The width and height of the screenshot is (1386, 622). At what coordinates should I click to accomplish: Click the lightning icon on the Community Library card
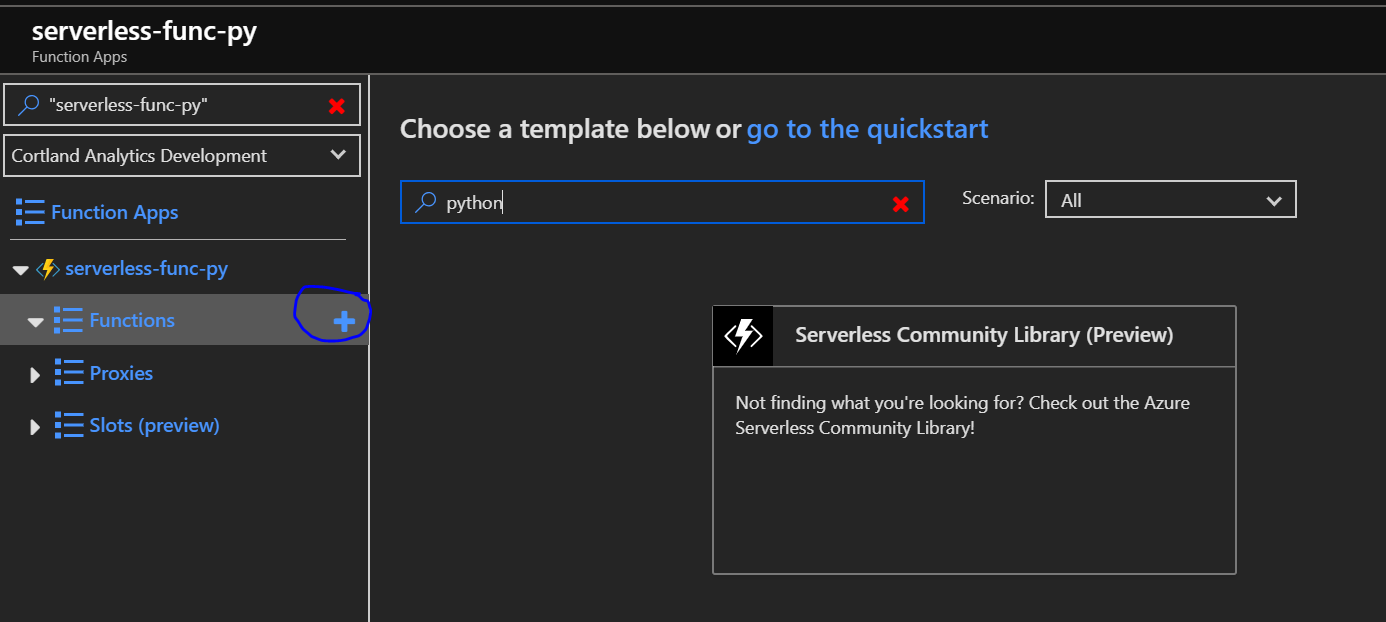pyautogui.click(x=743, y=336)
